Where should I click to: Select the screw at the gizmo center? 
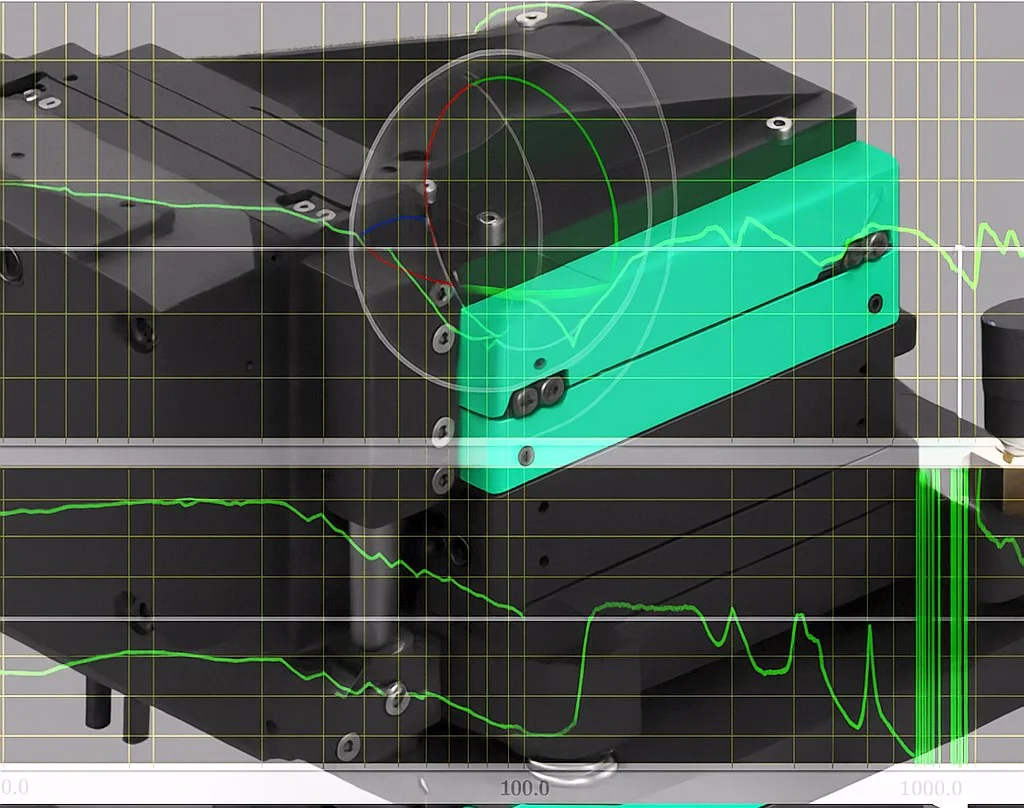coord(487,218)
